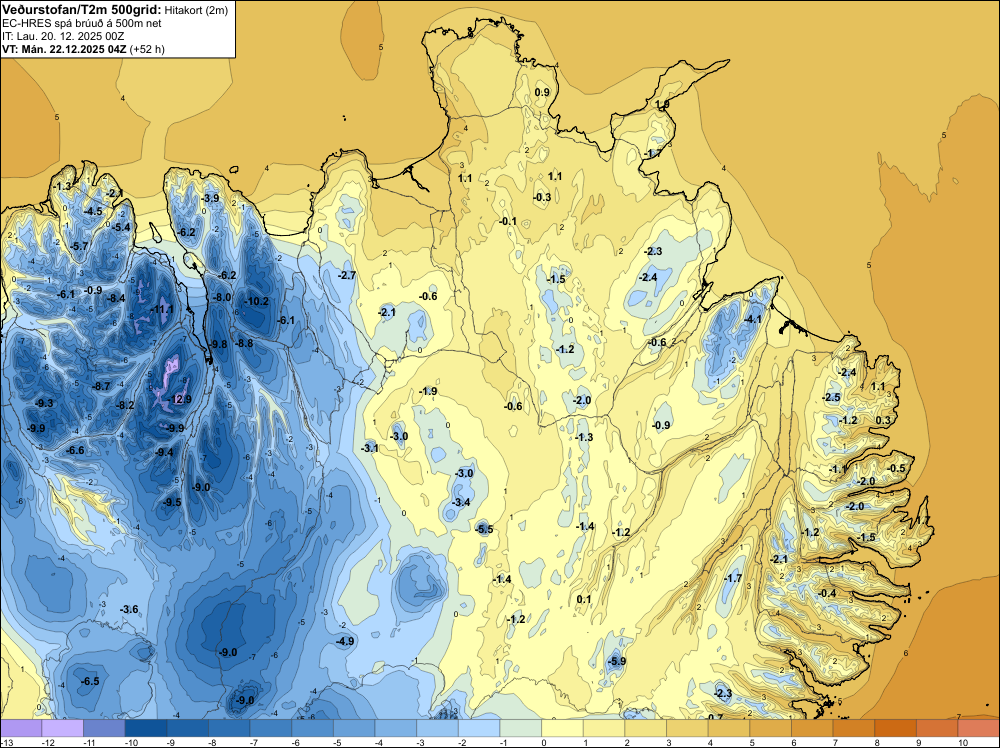The width and height of the screenshot is (1000, 748).
Task: Click the EC-HRES spá brúuð á 500m net line
Action: (x=82, y=24)
